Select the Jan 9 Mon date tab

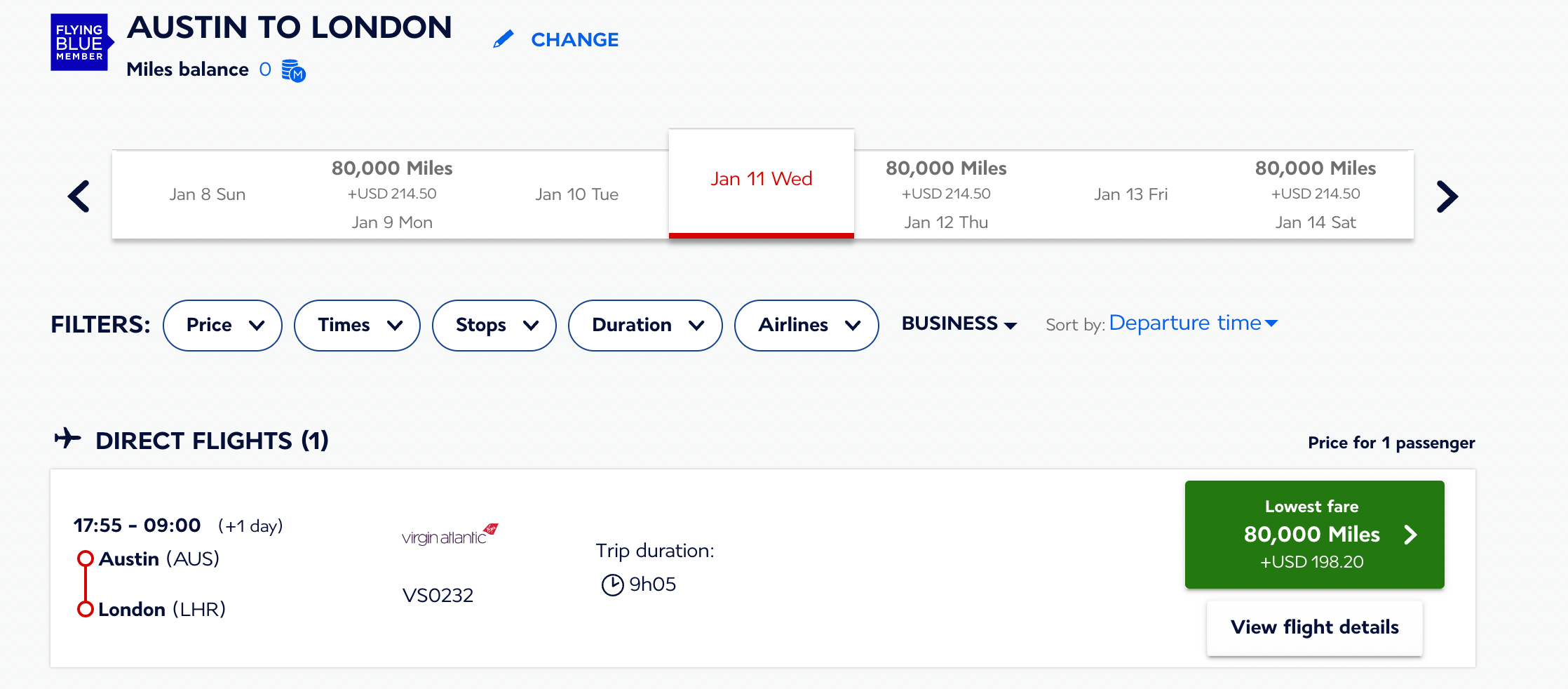[x=392, y=195]
